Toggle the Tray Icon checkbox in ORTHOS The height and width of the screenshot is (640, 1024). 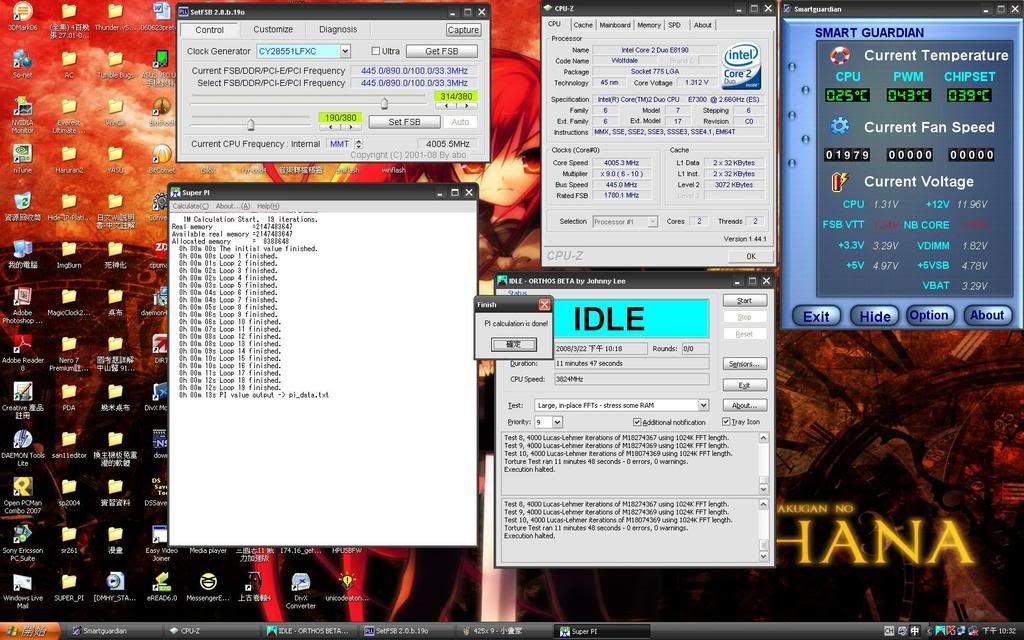point(726,422)
